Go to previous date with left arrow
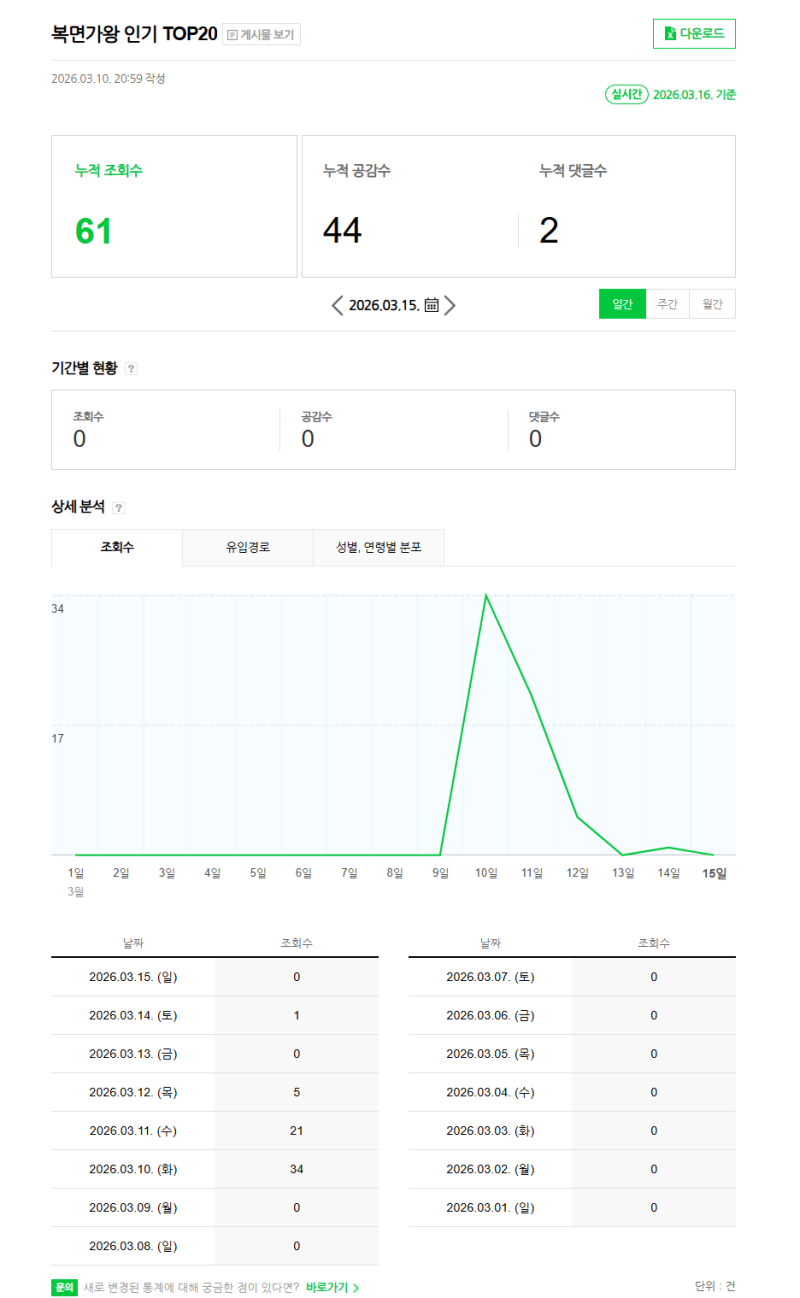 337,305
